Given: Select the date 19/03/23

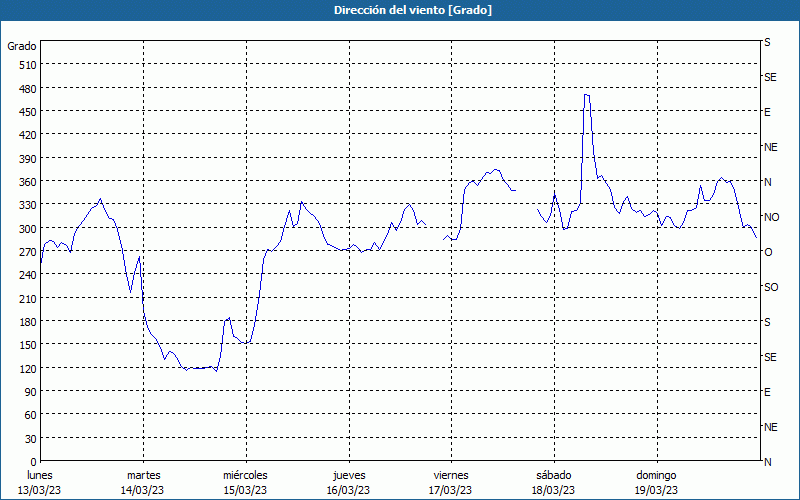Looking at the screenshot, I should click(x=656, y=491).
